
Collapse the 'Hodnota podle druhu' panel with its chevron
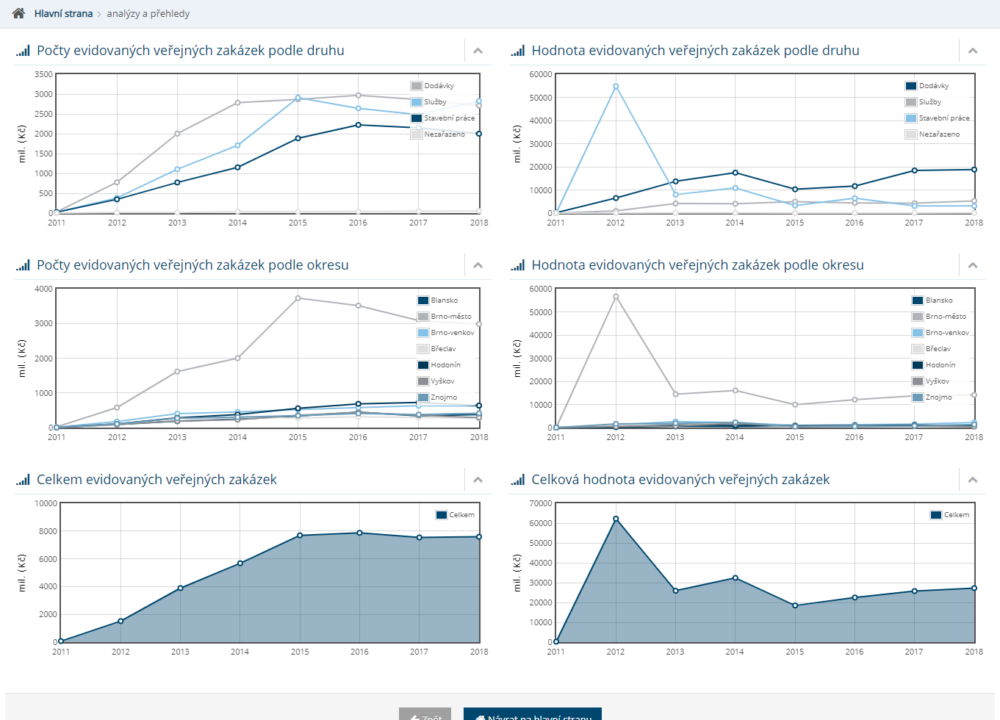point(973,51)
